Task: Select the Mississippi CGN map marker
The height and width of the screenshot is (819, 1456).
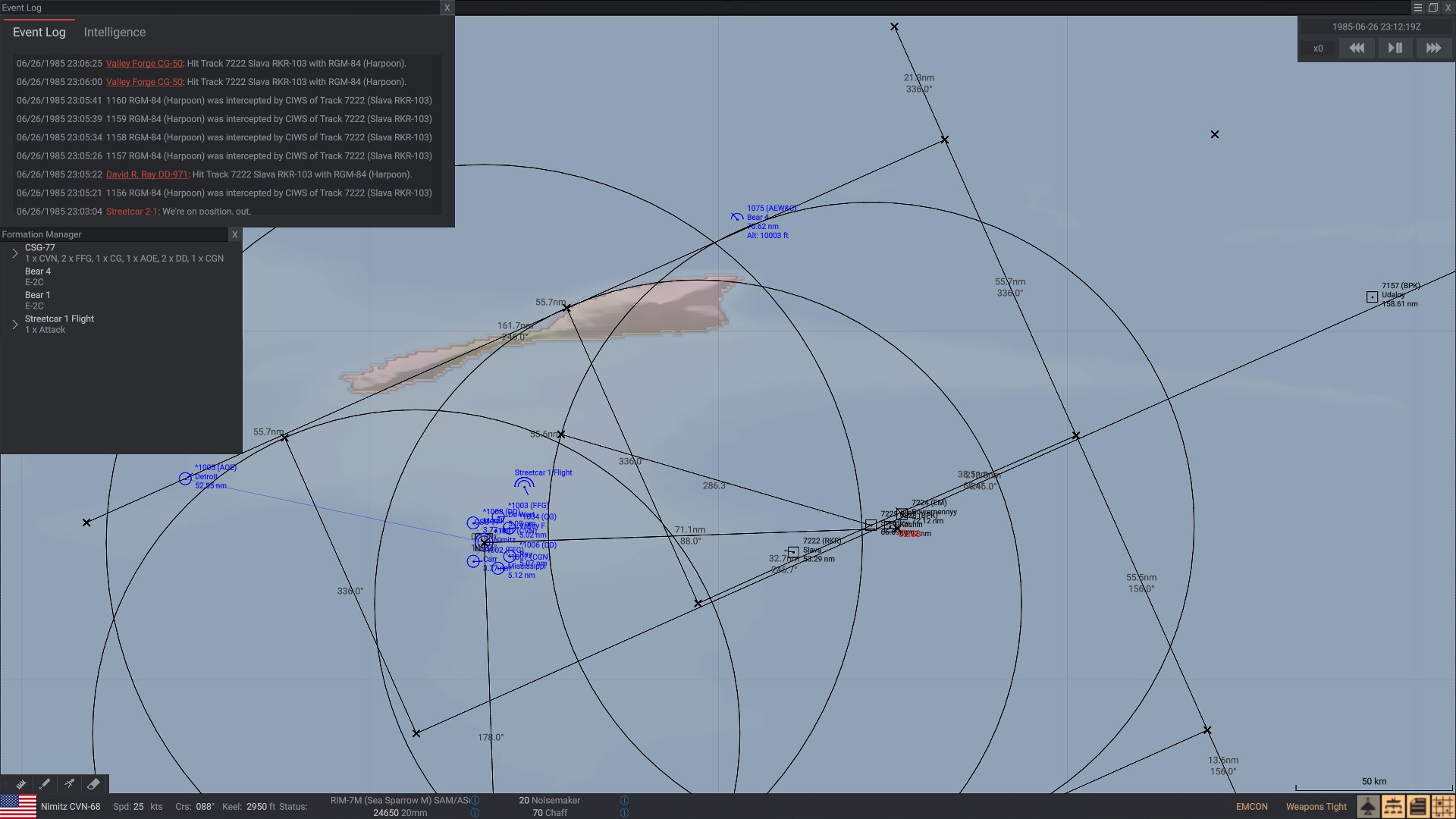Action: pos(498,568)
